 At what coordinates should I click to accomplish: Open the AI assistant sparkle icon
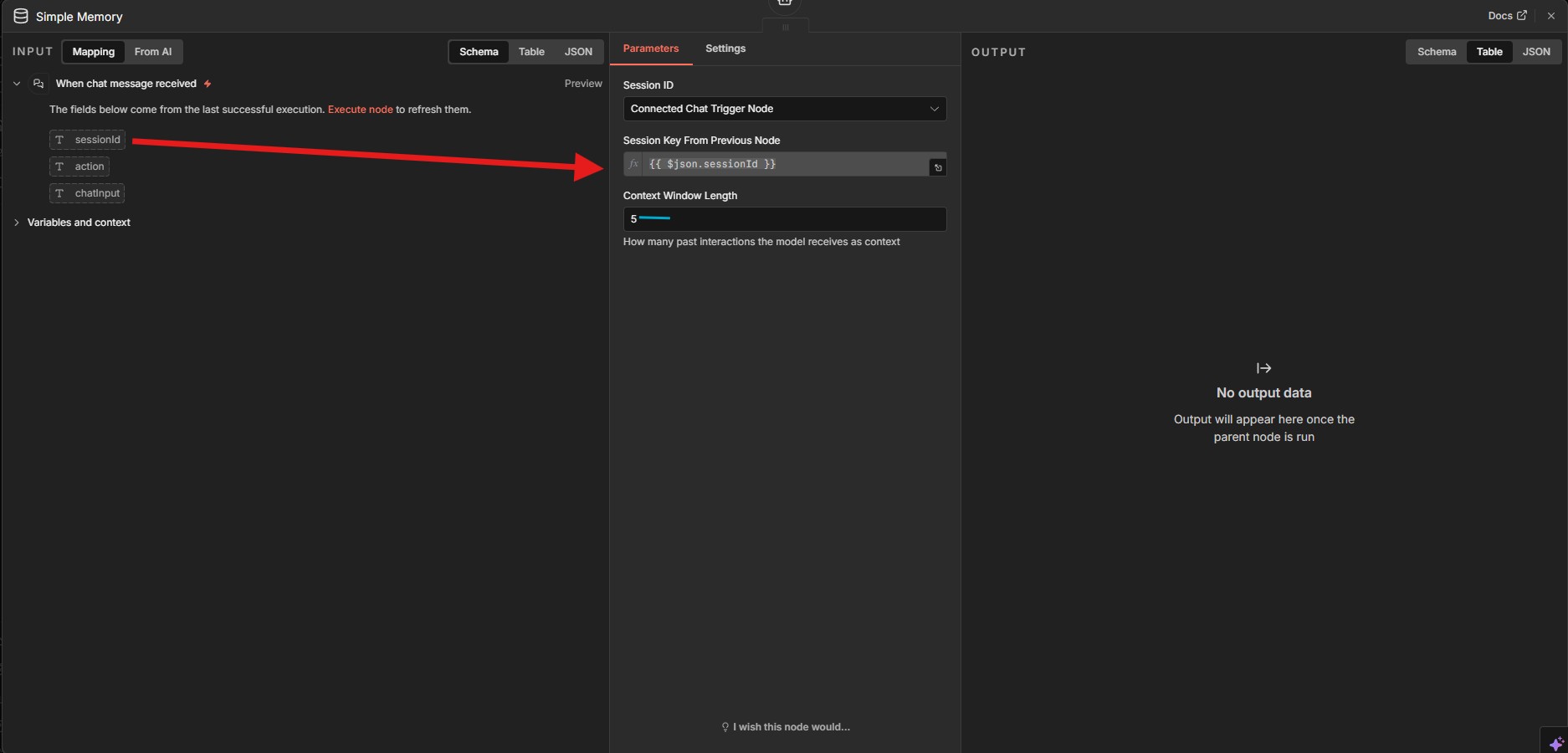tap(1555, 743)
